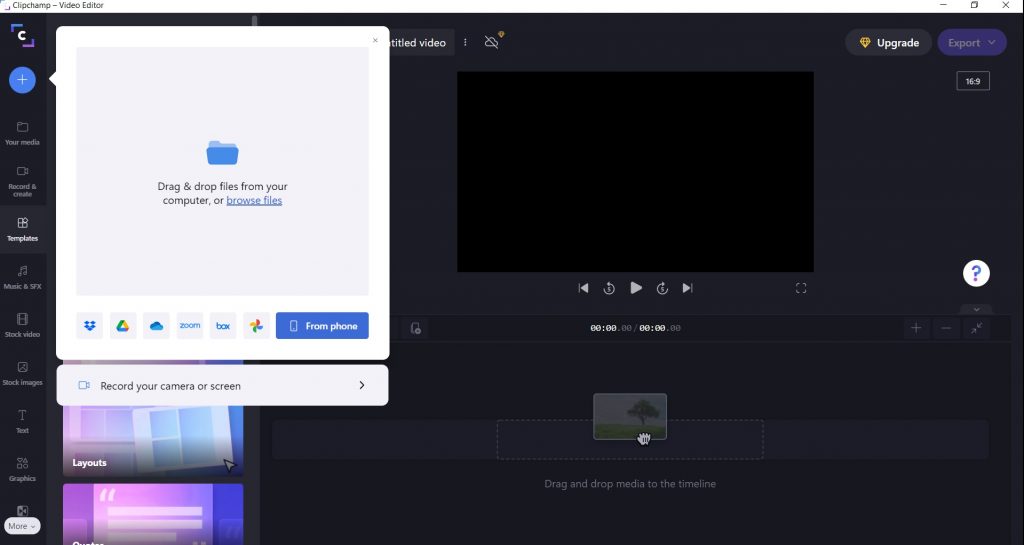Skip to the start of video
Viewport: 1024px width, 545px height.
click(583, 288)
